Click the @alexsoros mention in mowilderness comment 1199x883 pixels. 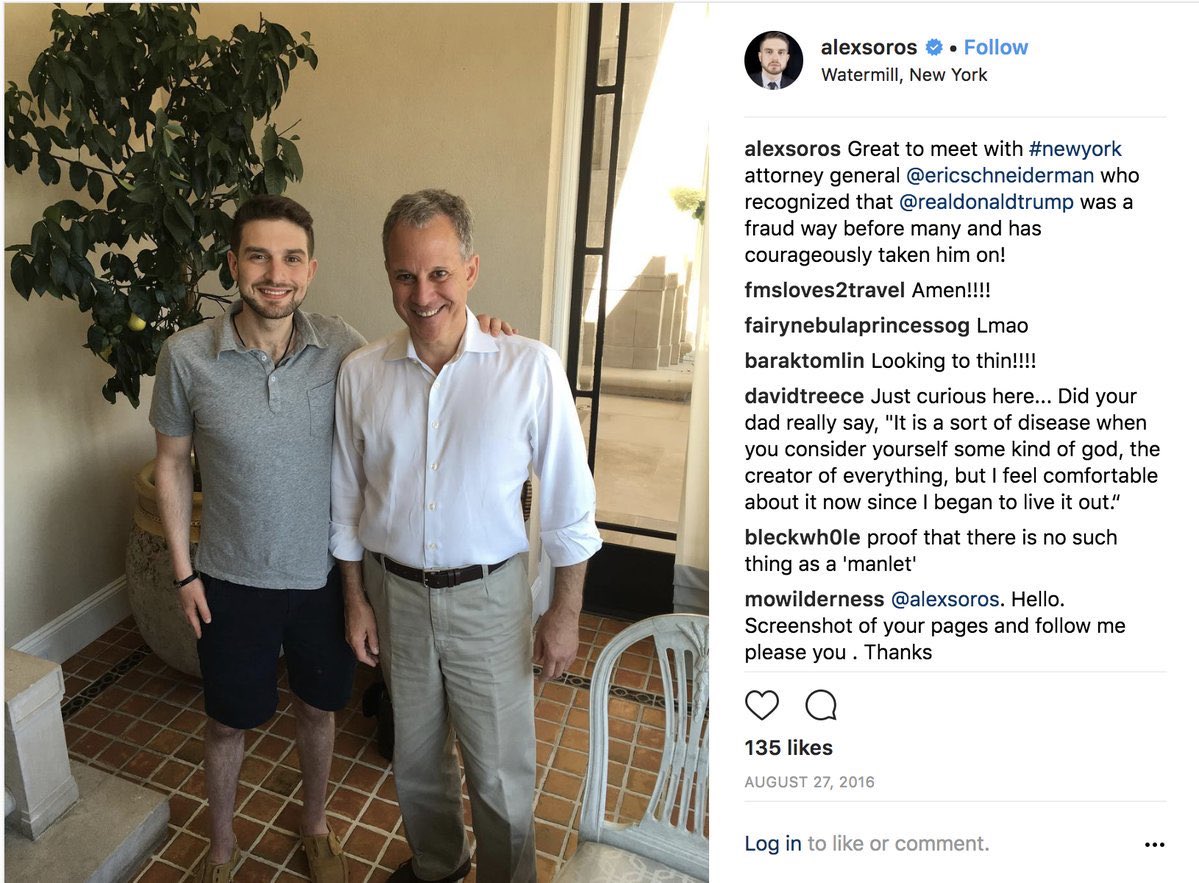(945, 599)
